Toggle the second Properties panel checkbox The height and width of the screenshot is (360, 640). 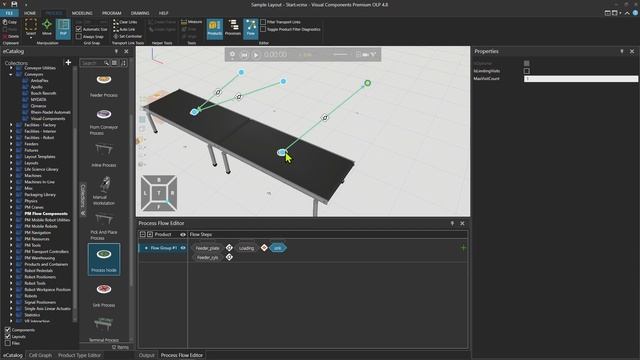[527, 71]
